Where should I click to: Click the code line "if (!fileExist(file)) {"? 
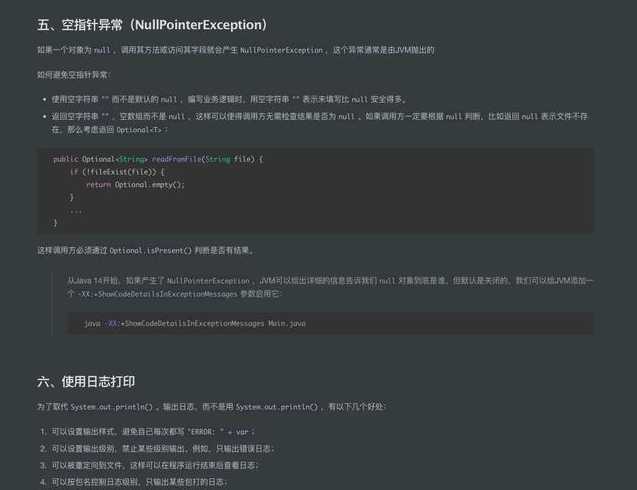[x=117, y=172]
